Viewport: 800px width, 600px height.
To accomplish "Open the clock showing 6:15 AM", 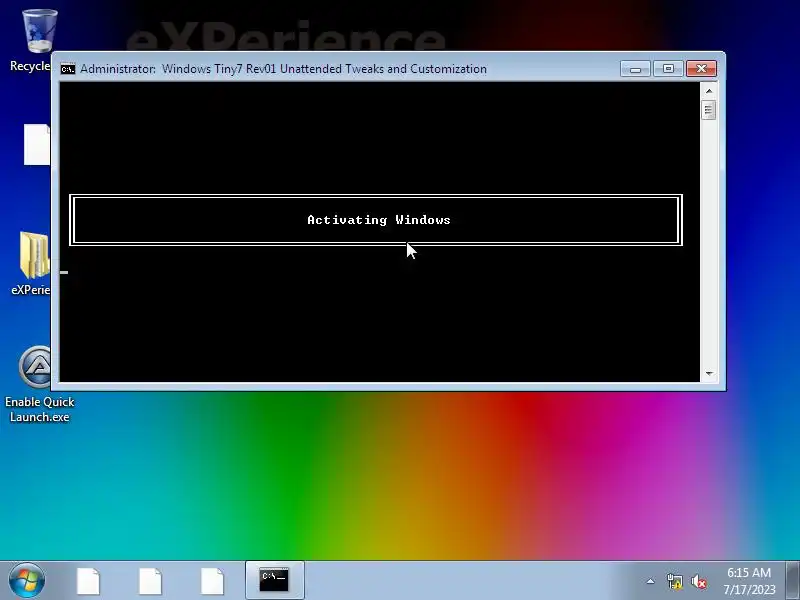I will click(x=749, y=581).
